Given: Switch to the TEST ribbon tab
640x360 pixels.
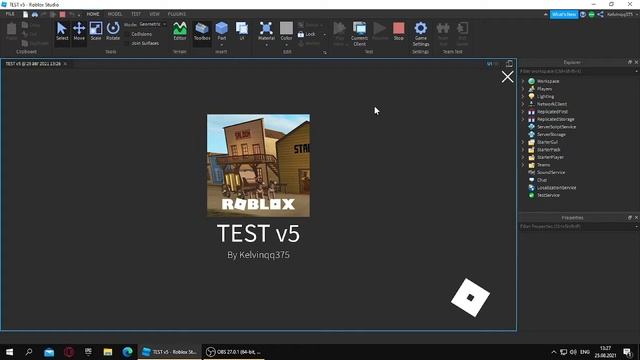Looking at the screenshot, I should (136, 14).
